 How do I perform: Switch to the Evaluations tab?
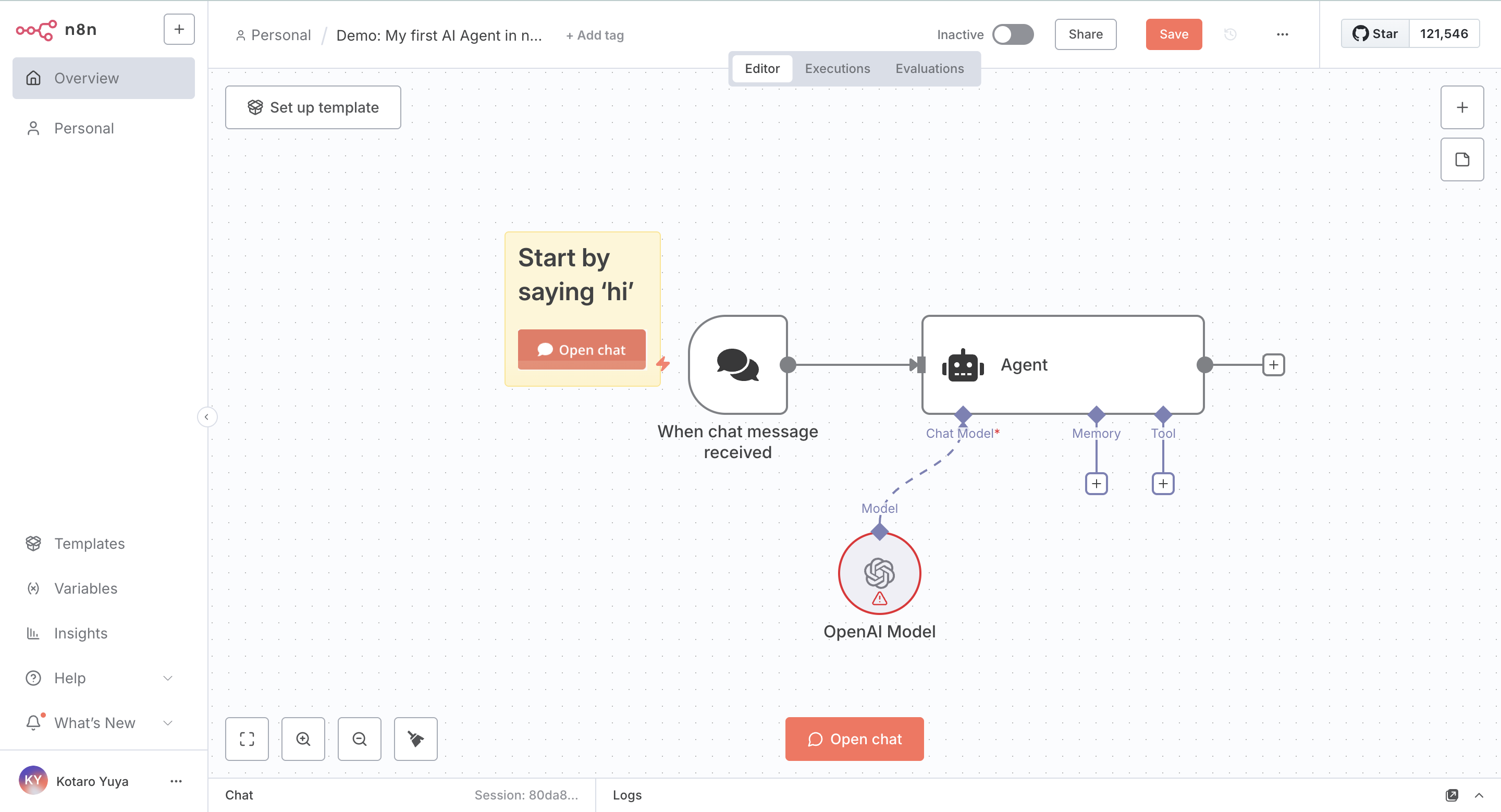929,69
